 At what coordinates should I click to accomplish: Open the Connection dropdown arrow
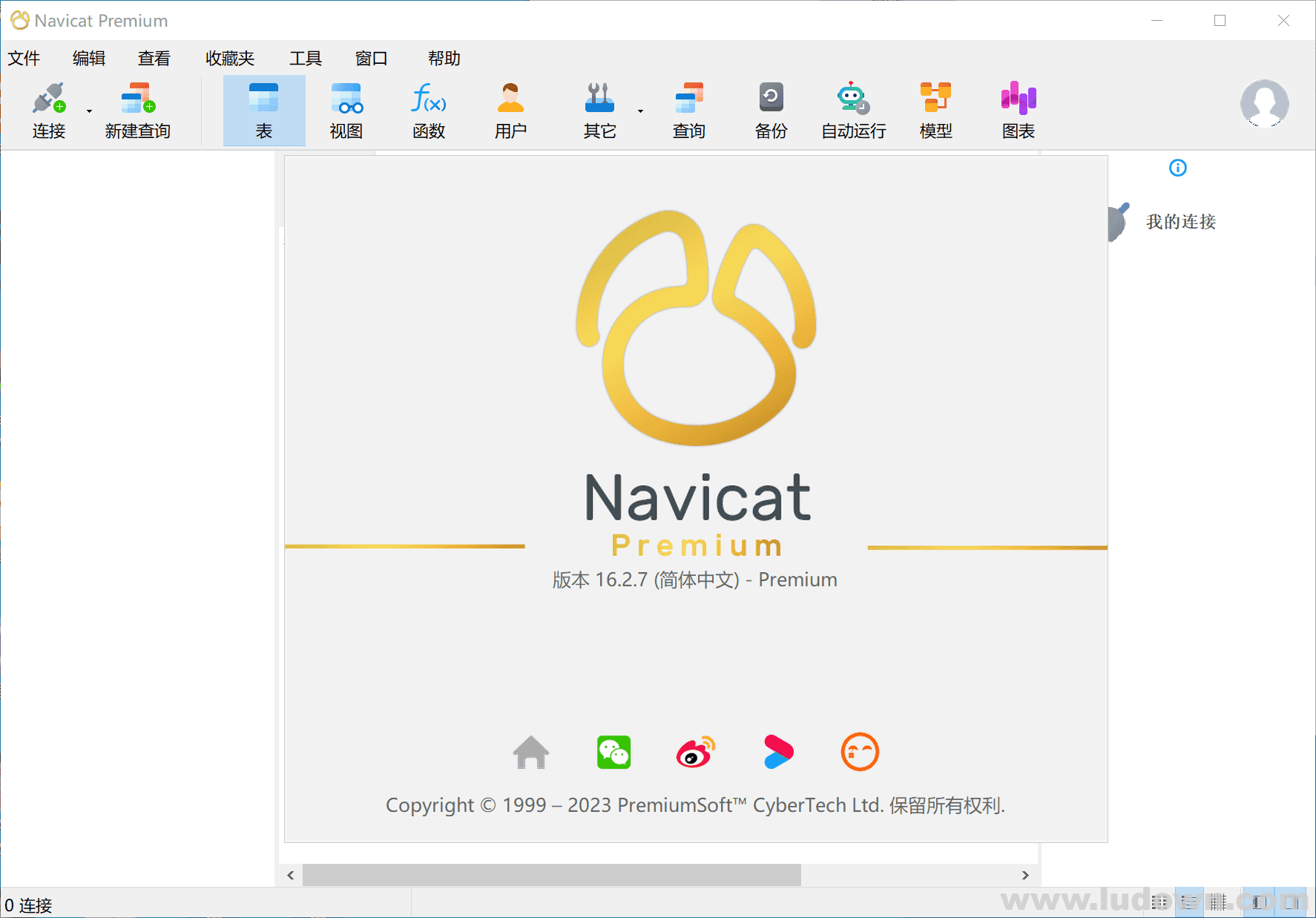click(89, 111)
